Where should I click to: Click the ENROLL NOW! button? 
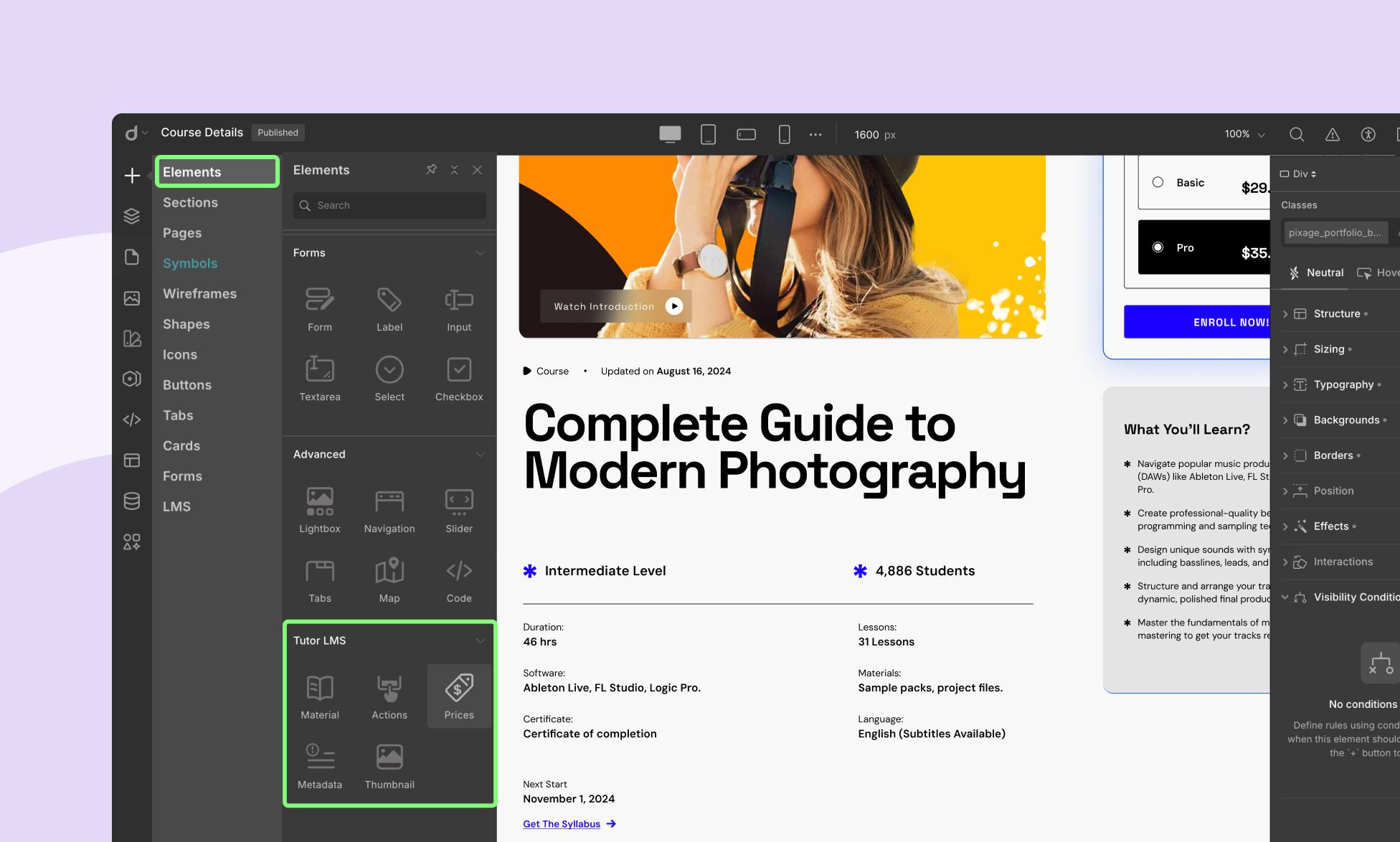coord(1196,322)
